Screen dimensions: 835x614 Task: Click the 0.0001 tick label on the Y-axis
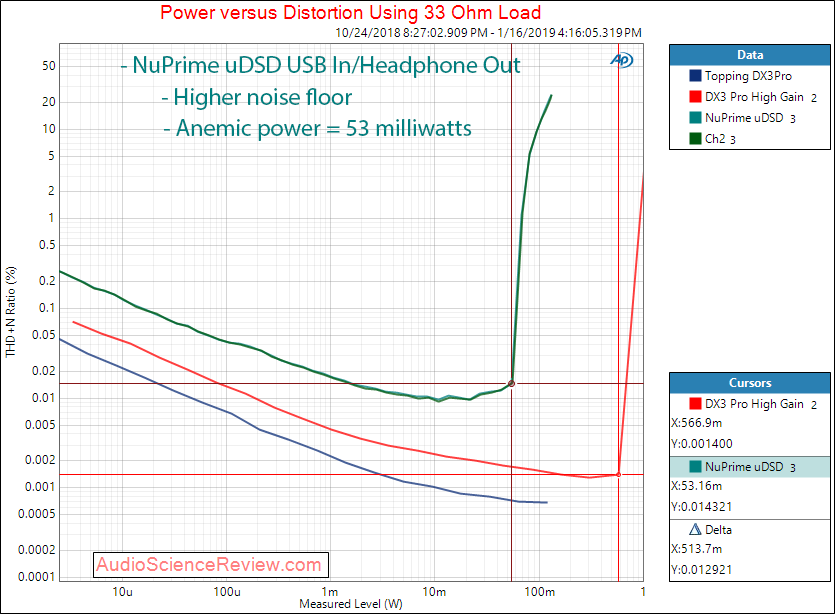point(37,577)
